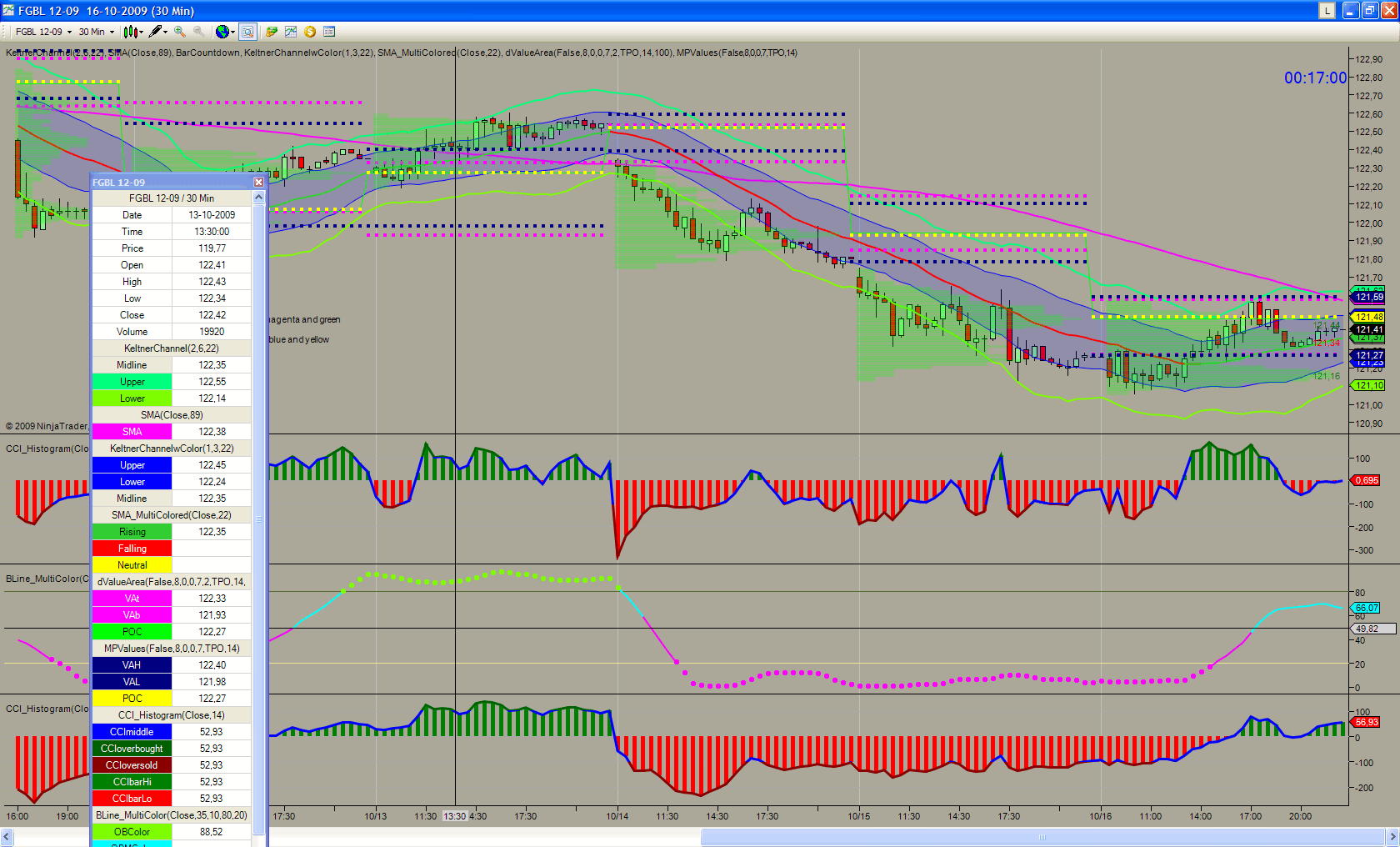Click the chart horizontal scrollbar thumb
1400x847 pixels.
point(1042,837)
